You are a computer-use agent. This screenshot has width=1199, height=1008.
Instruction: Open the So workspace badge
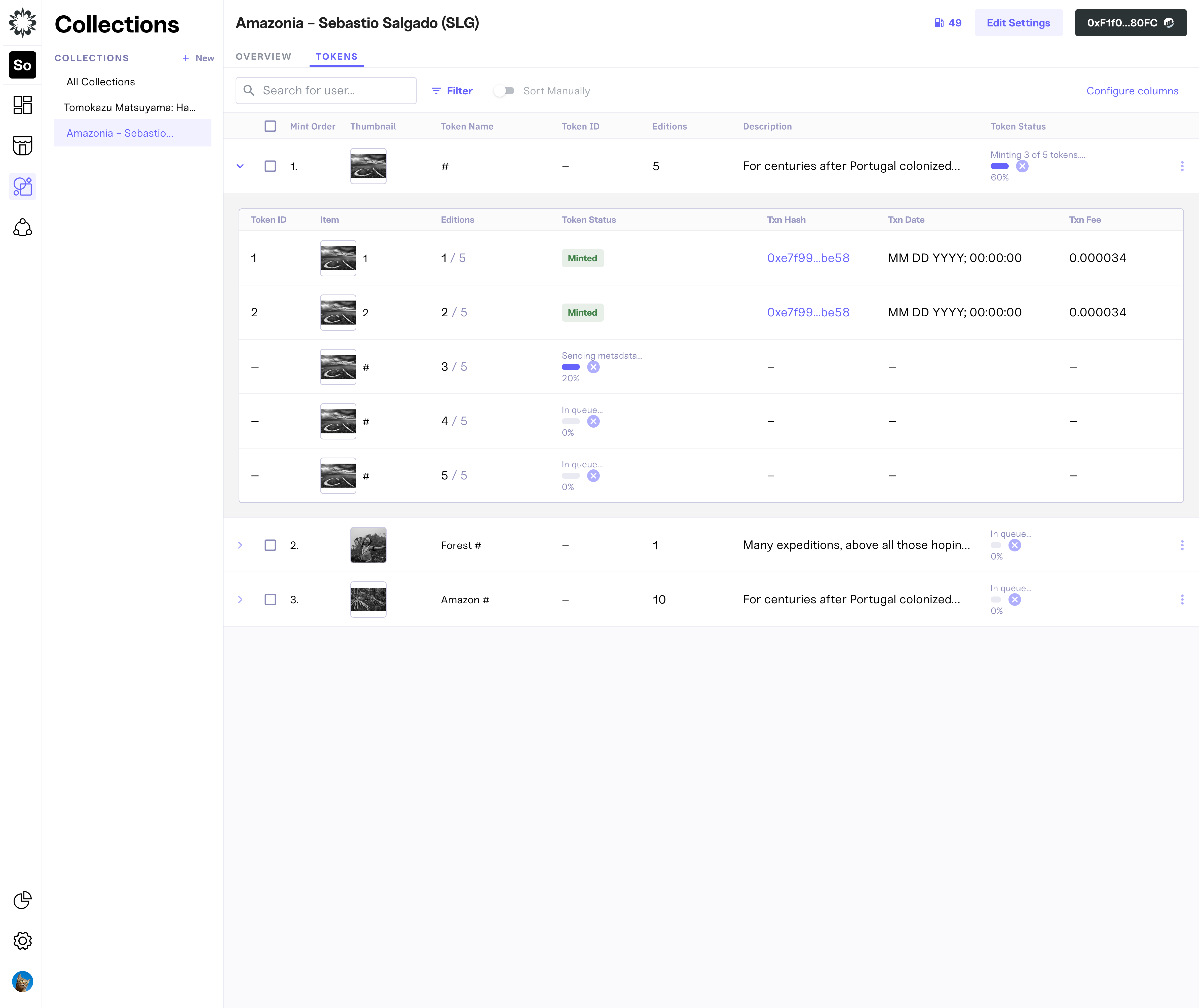point(22,65)
